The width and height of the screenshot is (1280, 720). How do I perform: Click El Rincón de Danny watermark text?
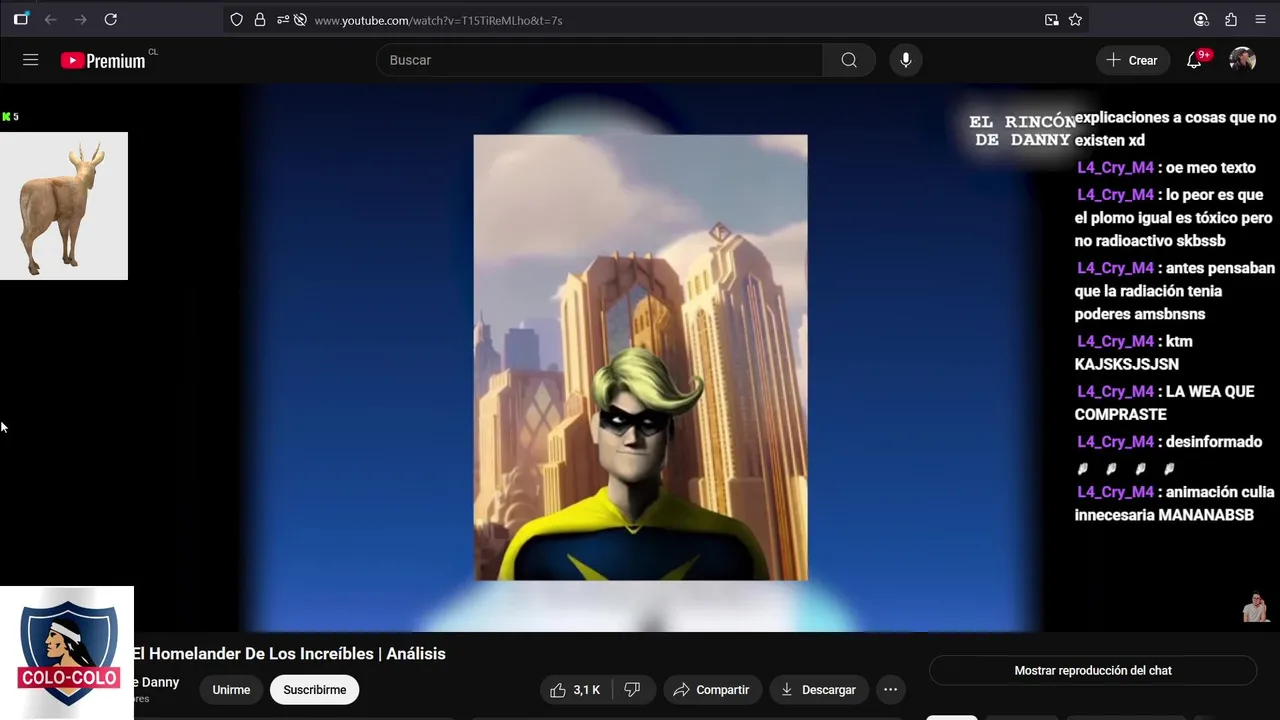click(1022, 131)
